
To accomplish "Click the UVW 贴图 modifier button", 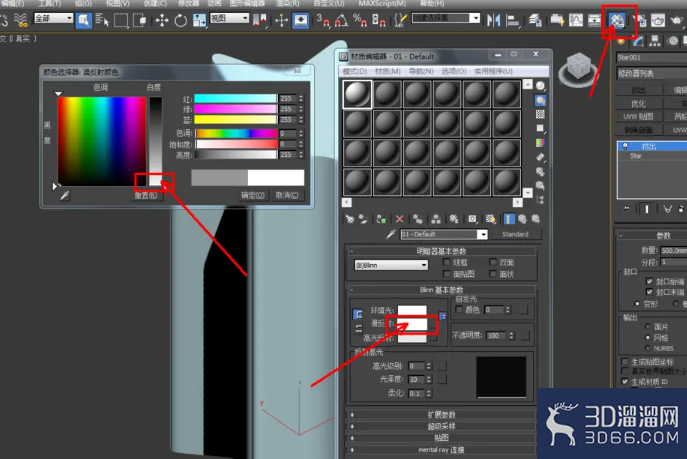I will (x=638, y=117).
